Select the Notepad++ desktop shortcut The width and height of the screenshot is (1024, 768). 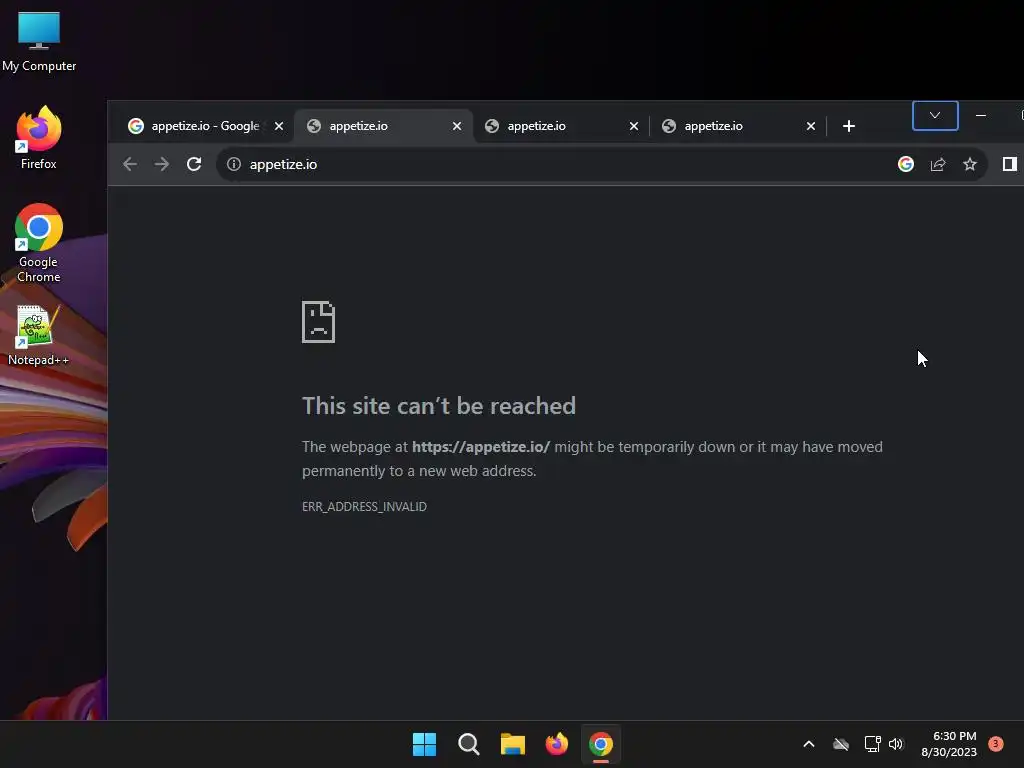click(39, 335)
